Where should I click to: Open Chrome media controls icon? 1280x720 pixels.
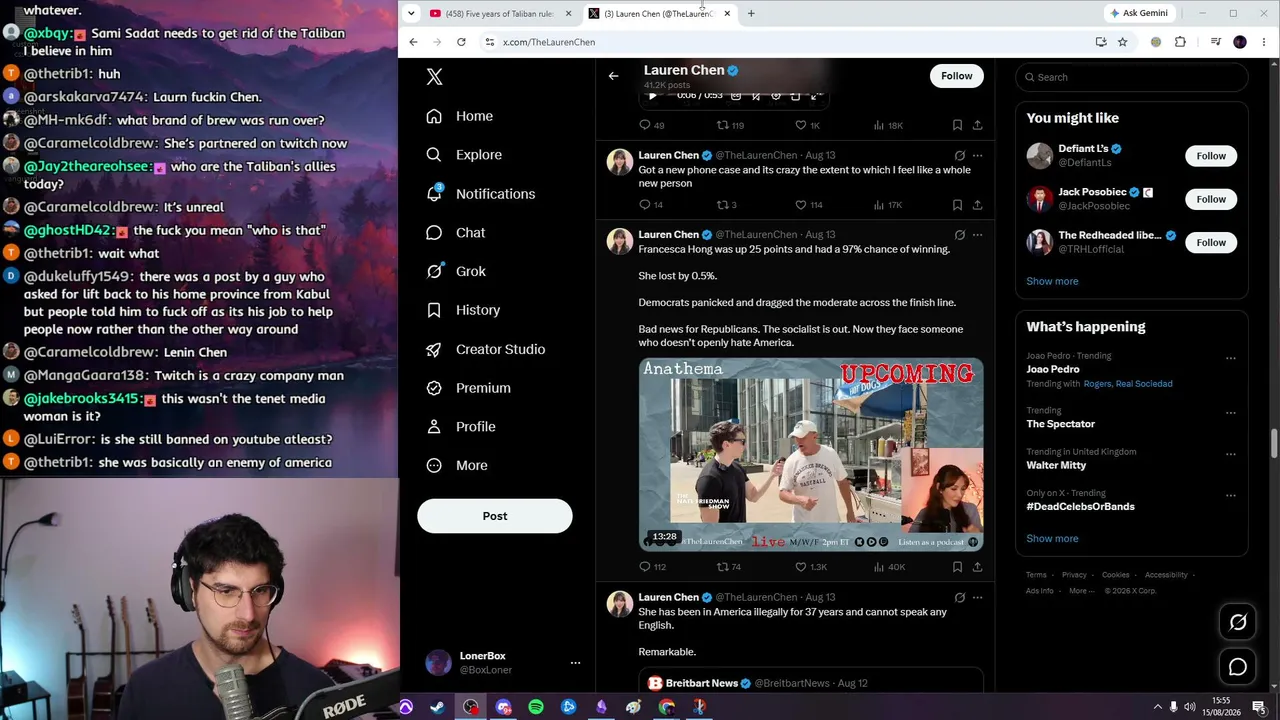(1215, 42)
